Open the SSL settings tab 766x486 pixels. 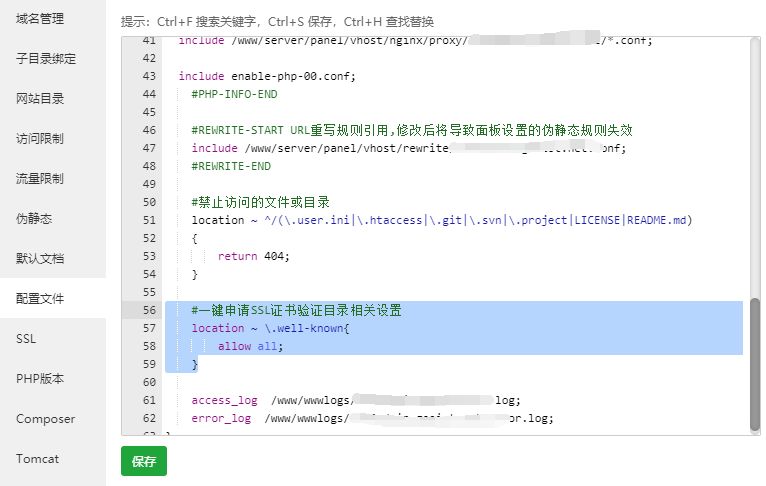[26, 339]
